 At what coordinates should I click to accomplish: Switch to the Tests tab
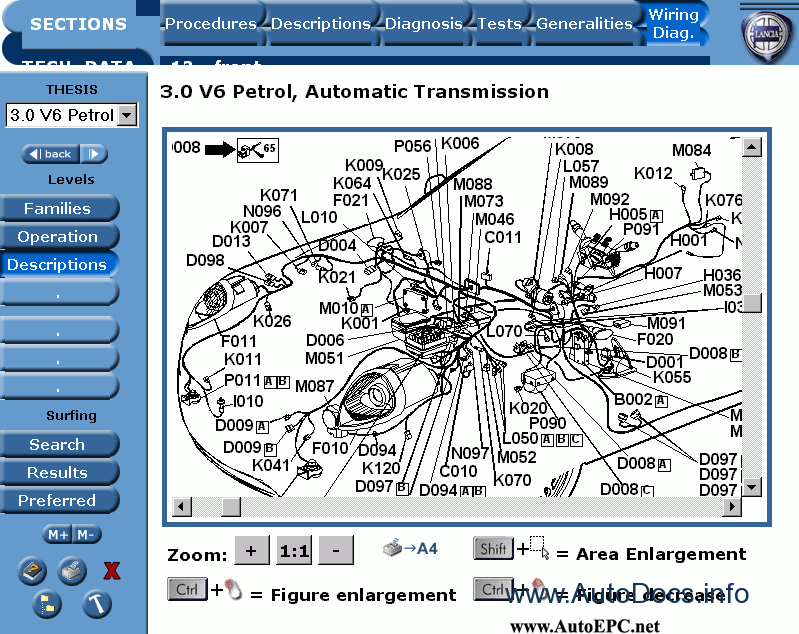click(499, 24)
